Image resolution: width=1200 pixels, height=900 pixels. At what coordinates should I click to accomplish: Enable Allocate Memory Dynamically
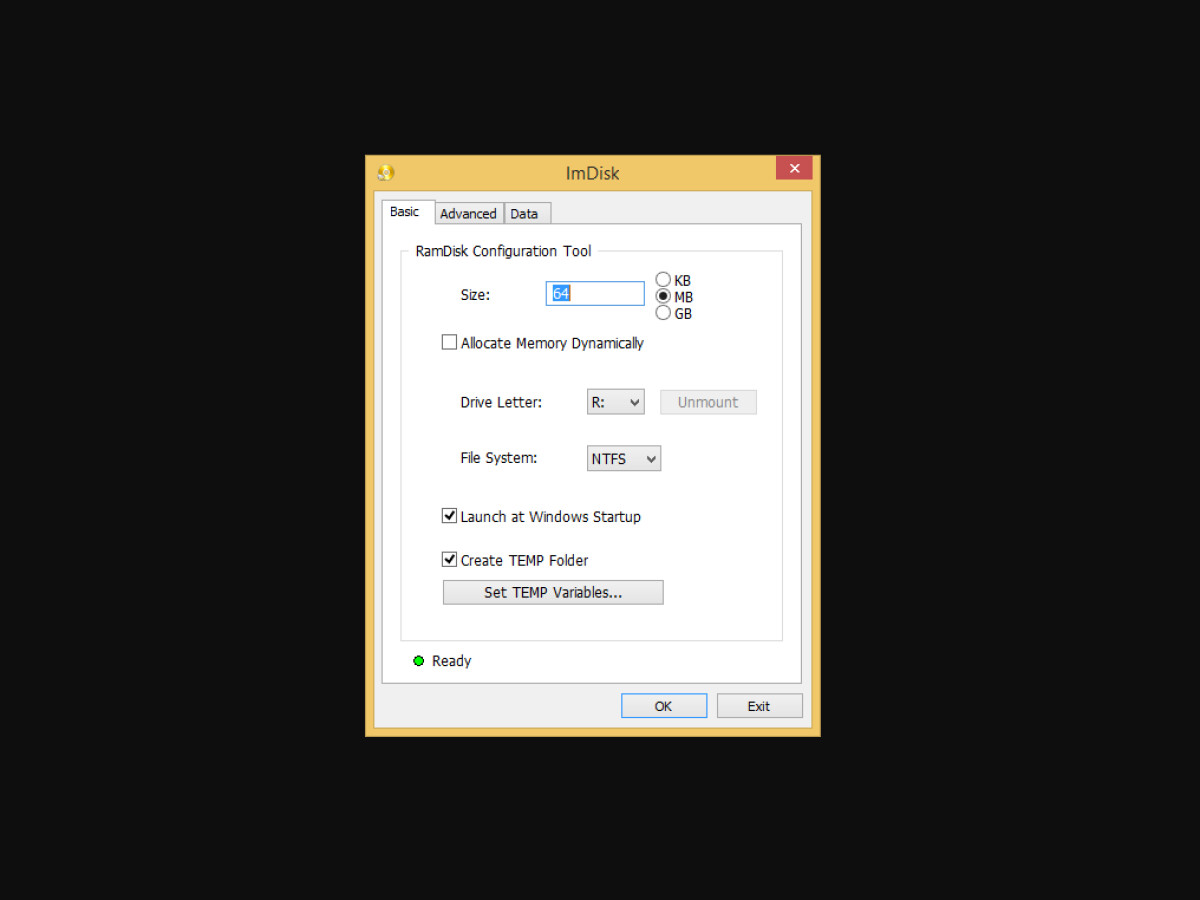point(449,341)
